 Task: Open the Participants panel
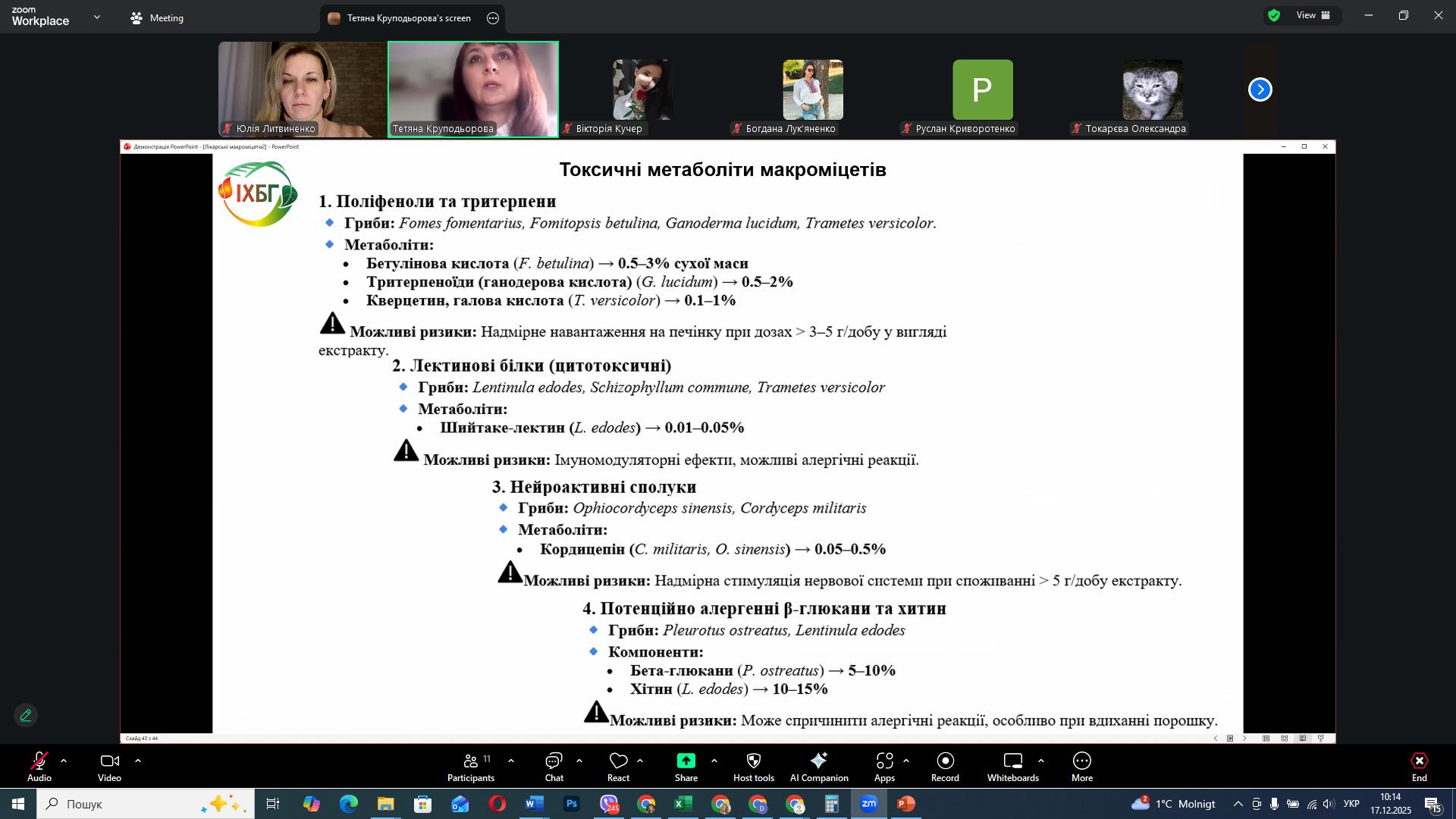(470, 767)
